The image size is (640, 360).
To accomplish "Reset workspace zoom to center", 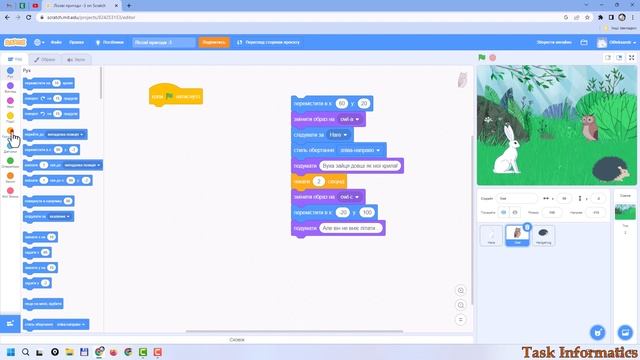I will [460, 320].
